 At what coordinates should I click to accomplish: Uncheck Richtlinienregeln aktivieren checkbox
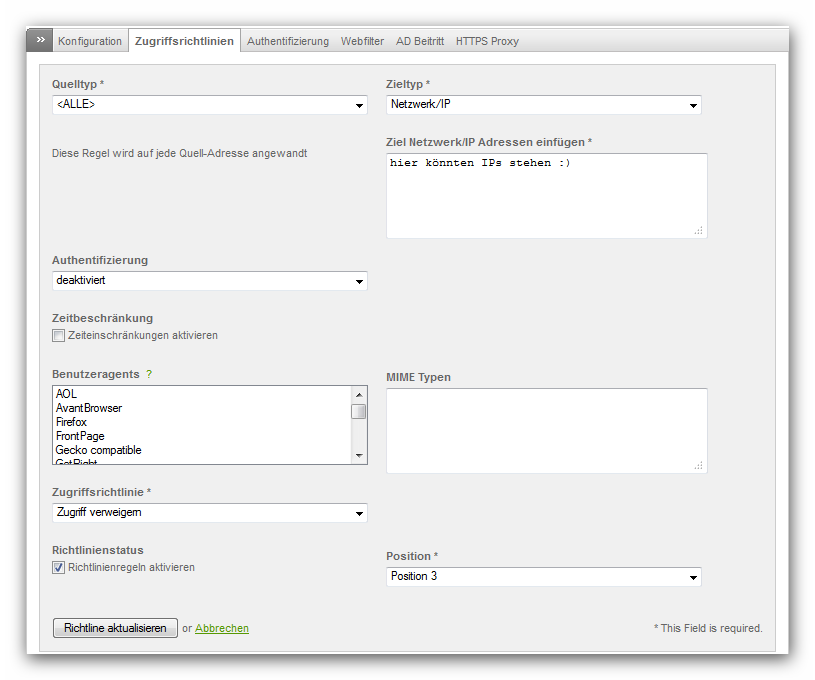pos(59,568)
